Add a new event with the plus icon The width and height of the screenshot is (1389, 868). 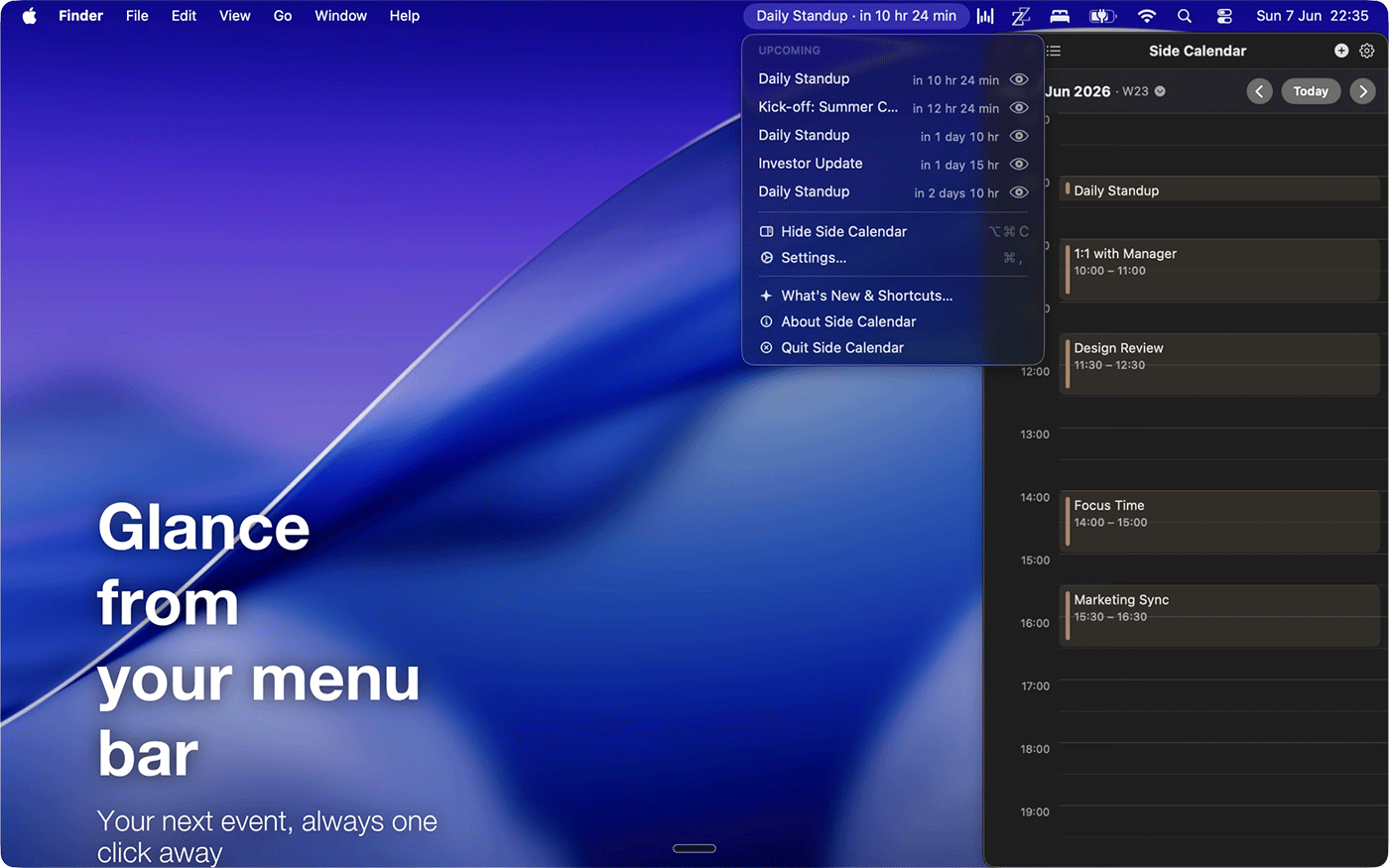pos(1341,51)
